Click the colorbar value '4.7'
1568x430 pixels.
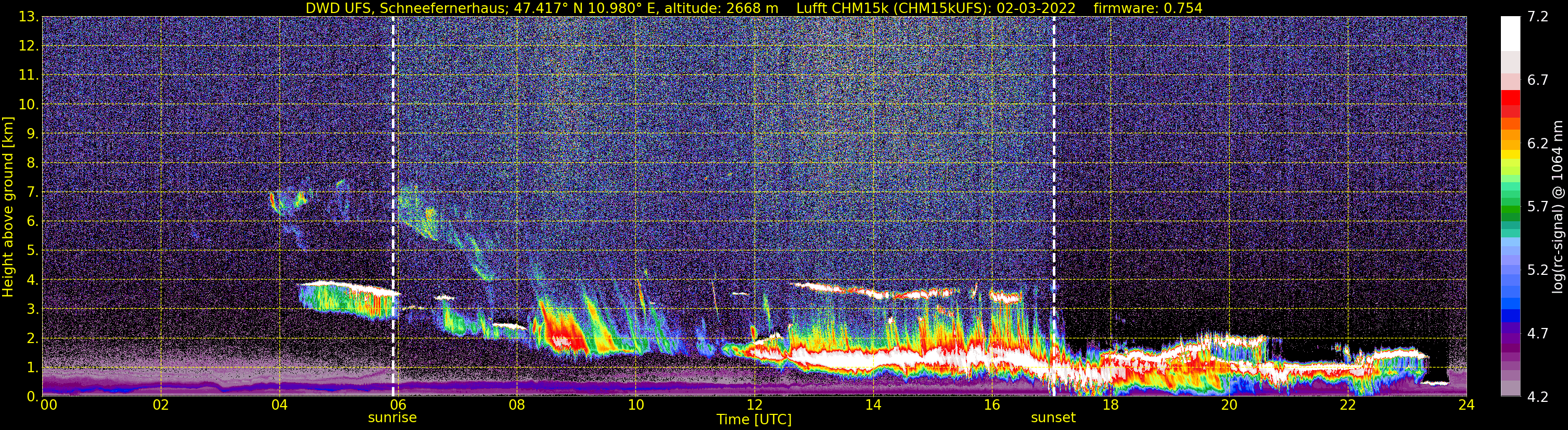click(1537, 333)
